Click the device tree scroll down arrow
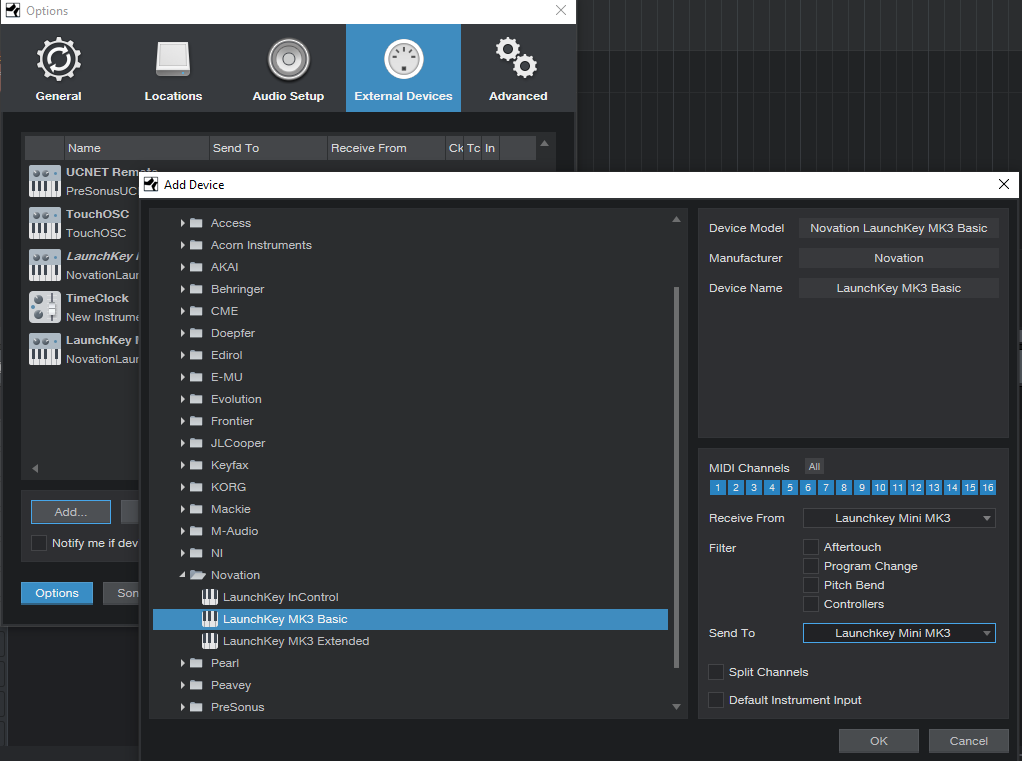Screen dimensions: 1022x761 677,707
